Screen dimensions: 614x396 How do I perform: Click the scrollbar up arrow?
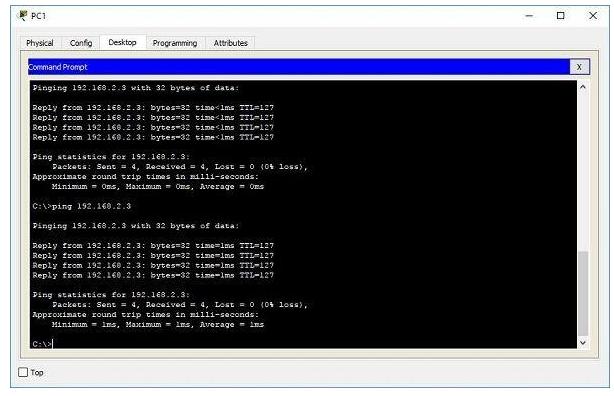pyautogui.click(x=582, y=87)
